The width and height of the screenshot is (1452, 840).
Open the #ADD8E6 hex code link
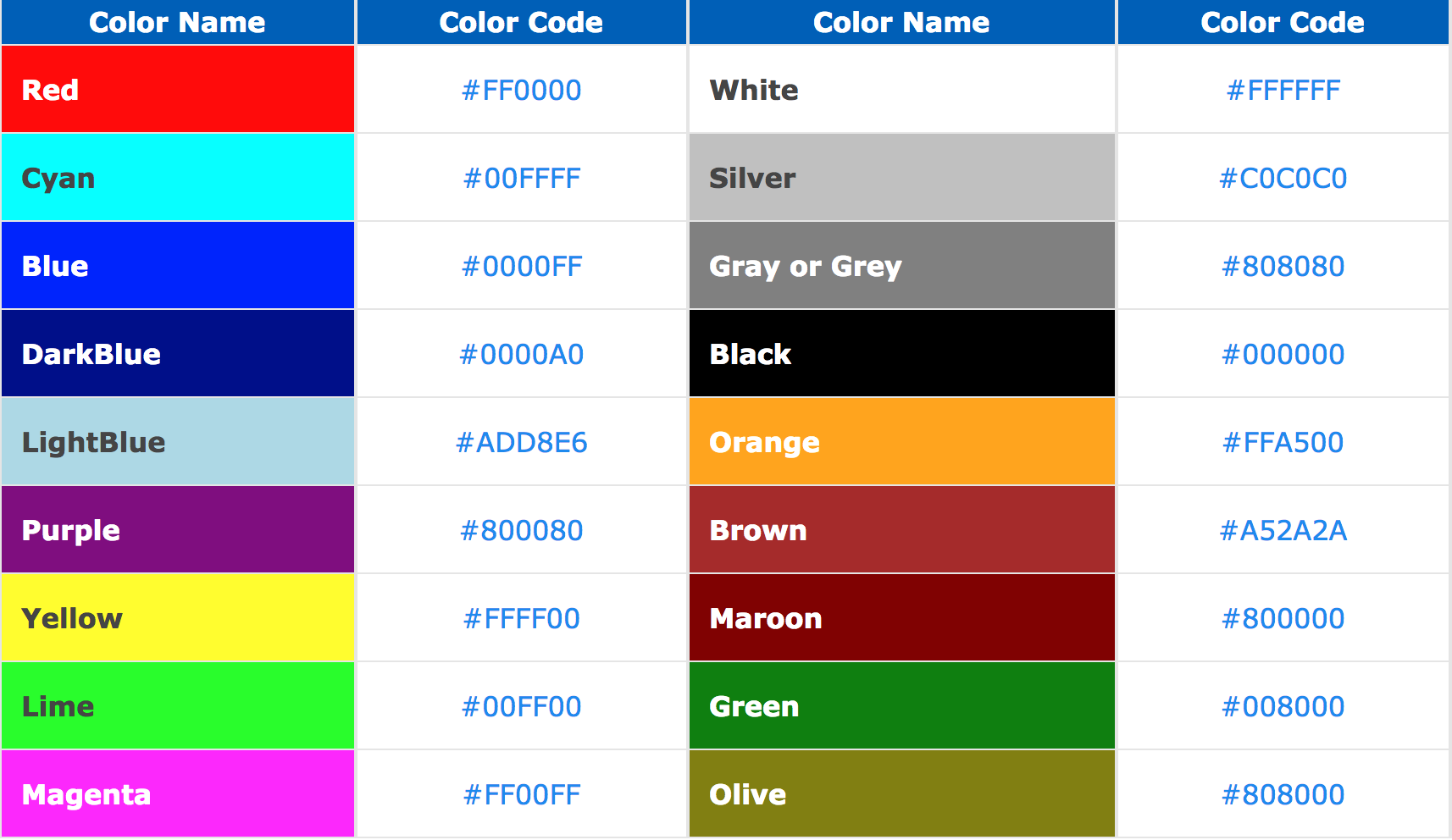[x=521, y=442]
